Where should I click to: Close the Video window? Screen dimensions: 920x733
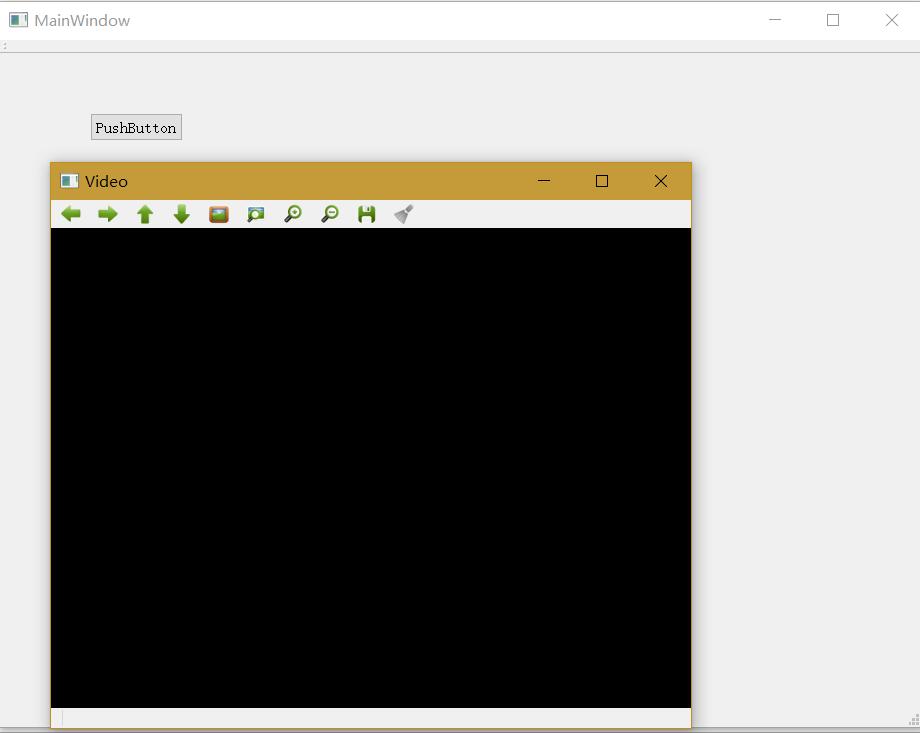pyautogui.click(x=661, y=181)
